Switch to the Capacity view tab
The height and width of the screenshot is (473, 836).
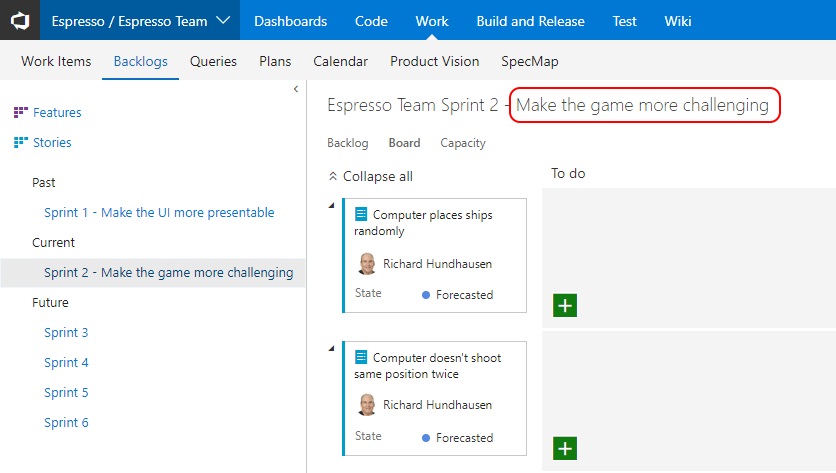[463, 143]
